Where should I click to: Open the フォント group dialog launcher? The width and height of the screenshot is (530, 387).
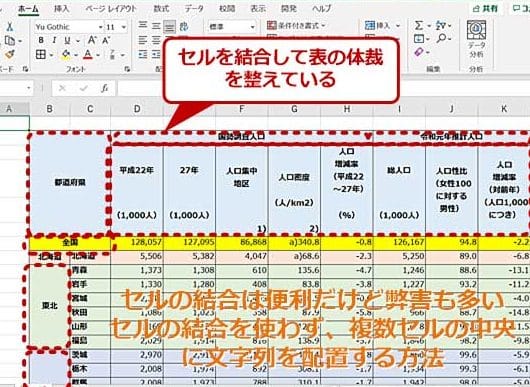click(127, 69)
